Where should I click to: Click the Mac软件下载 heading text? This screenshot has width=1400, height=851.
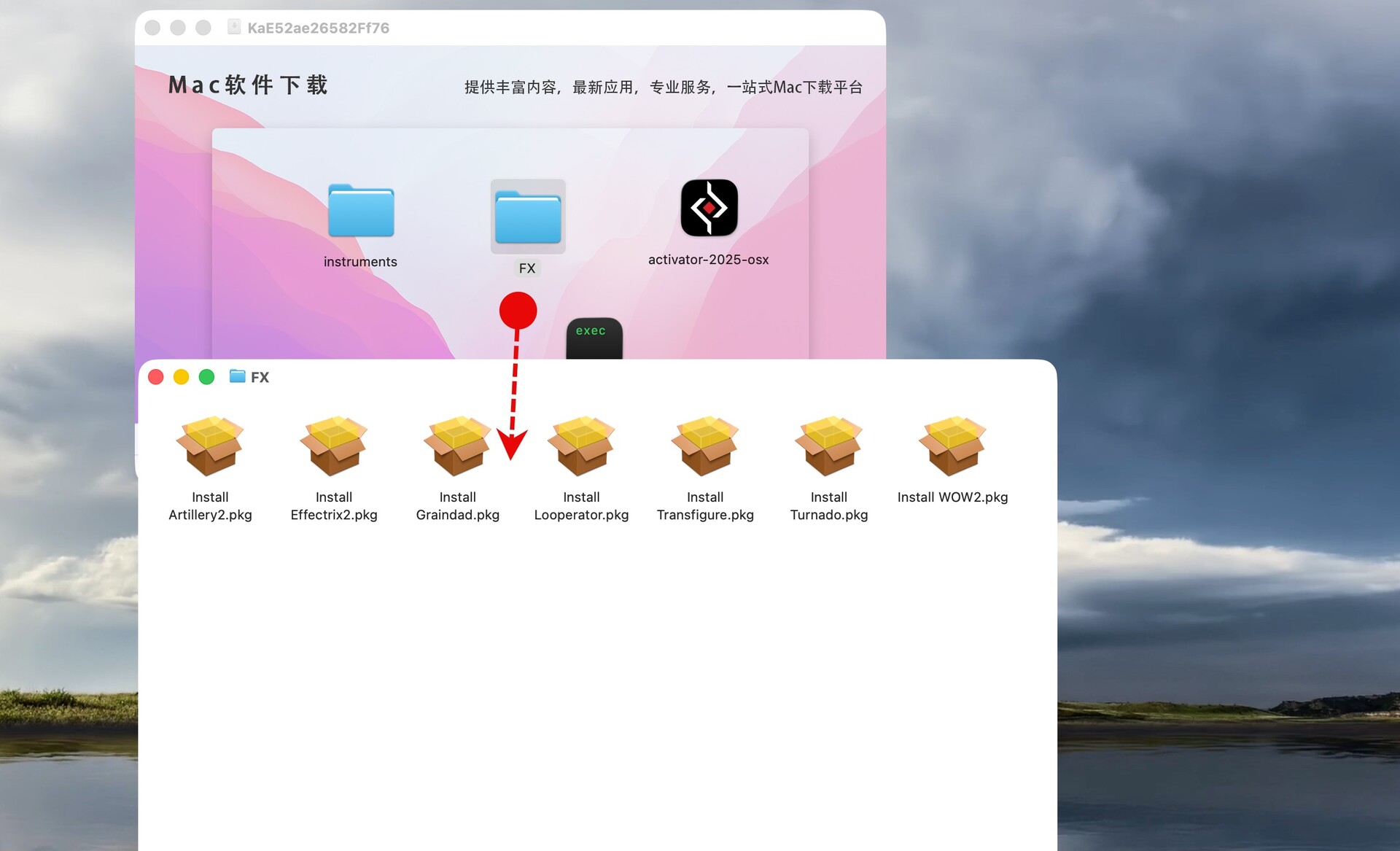pos(248,85)
